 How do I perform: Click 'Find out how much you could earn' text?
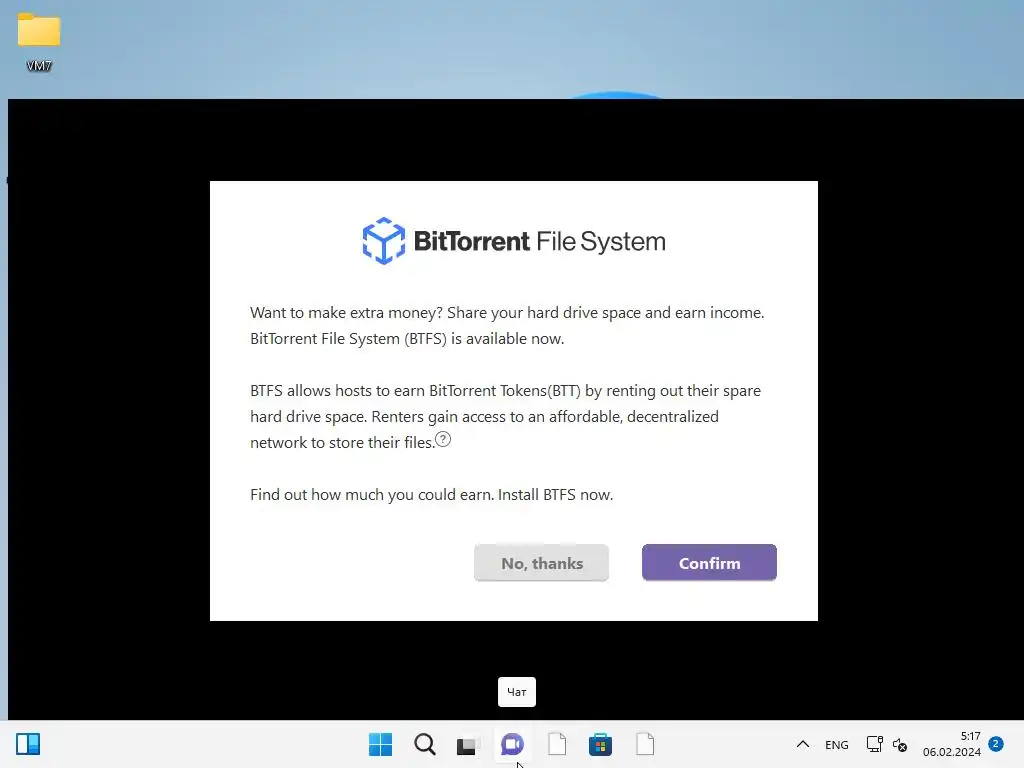(370, 494)
